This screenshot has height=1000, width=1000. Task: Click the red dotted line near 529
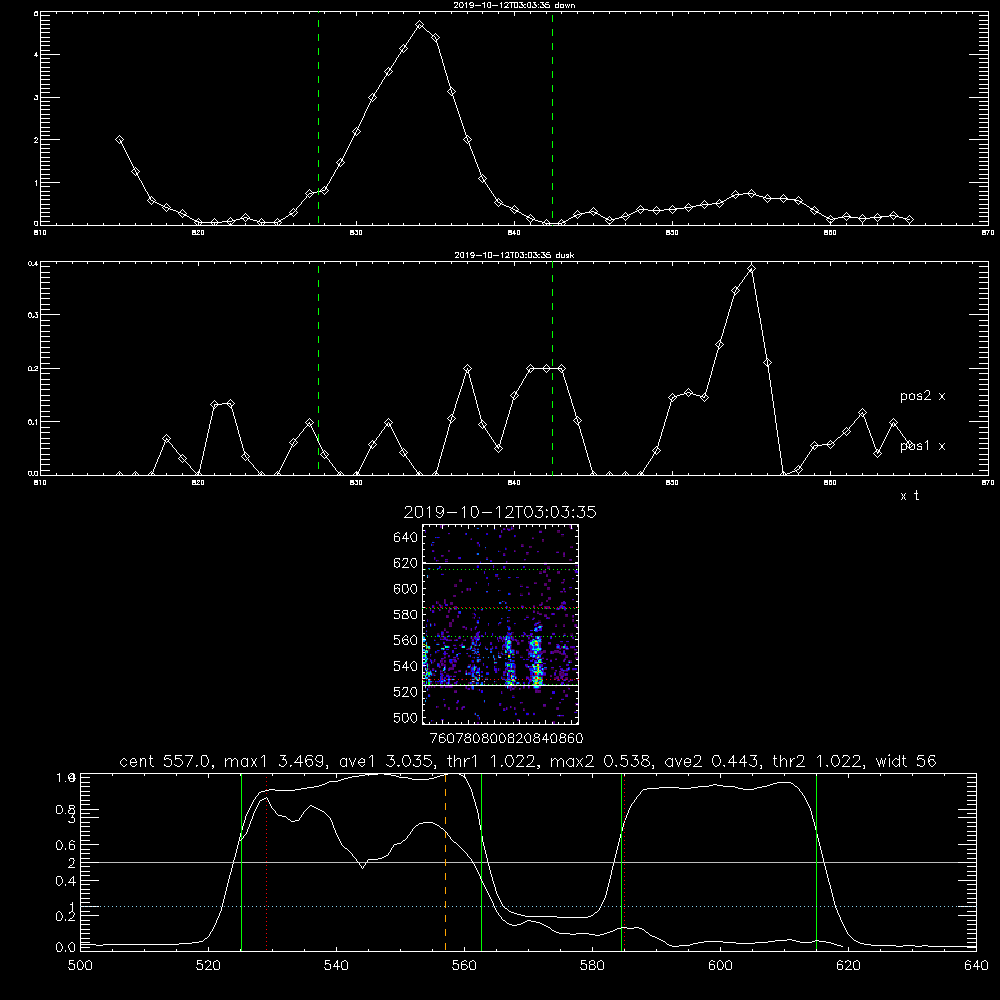[x=267, y=862]
